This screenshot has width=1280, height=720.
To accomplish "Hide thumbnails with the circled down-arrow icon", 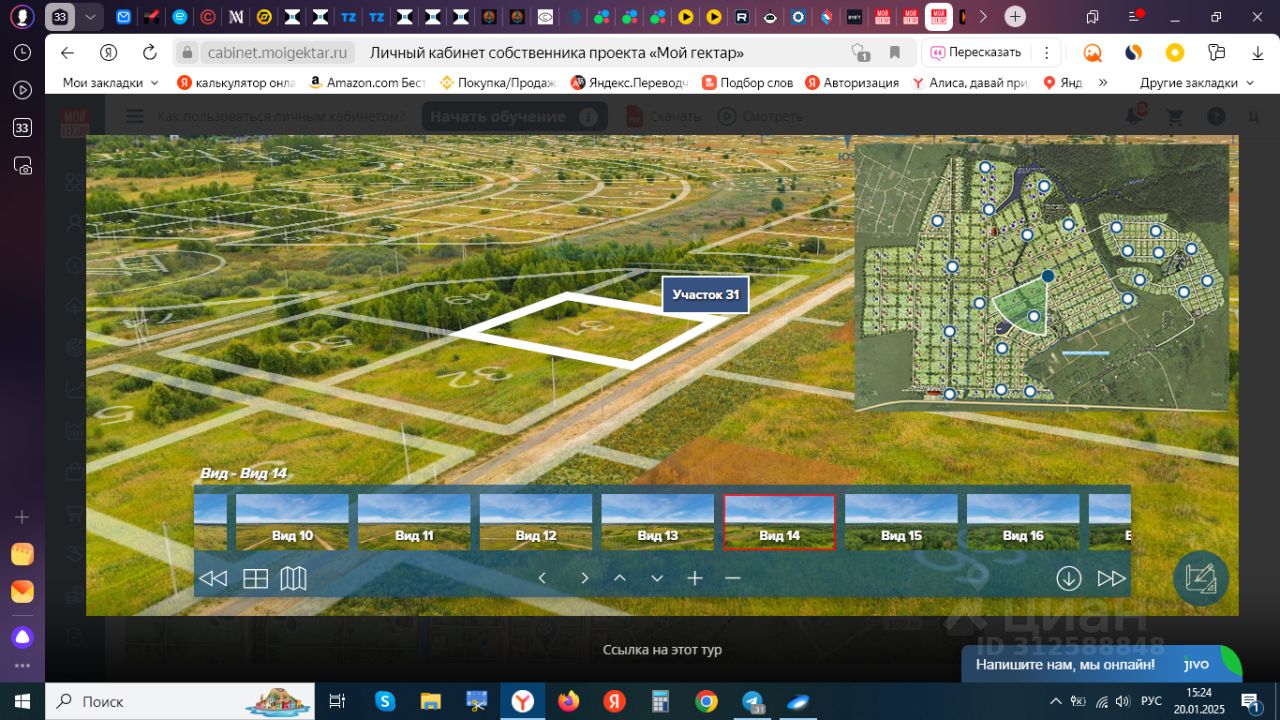I will pyautogui.click(x=1069, y=578).
